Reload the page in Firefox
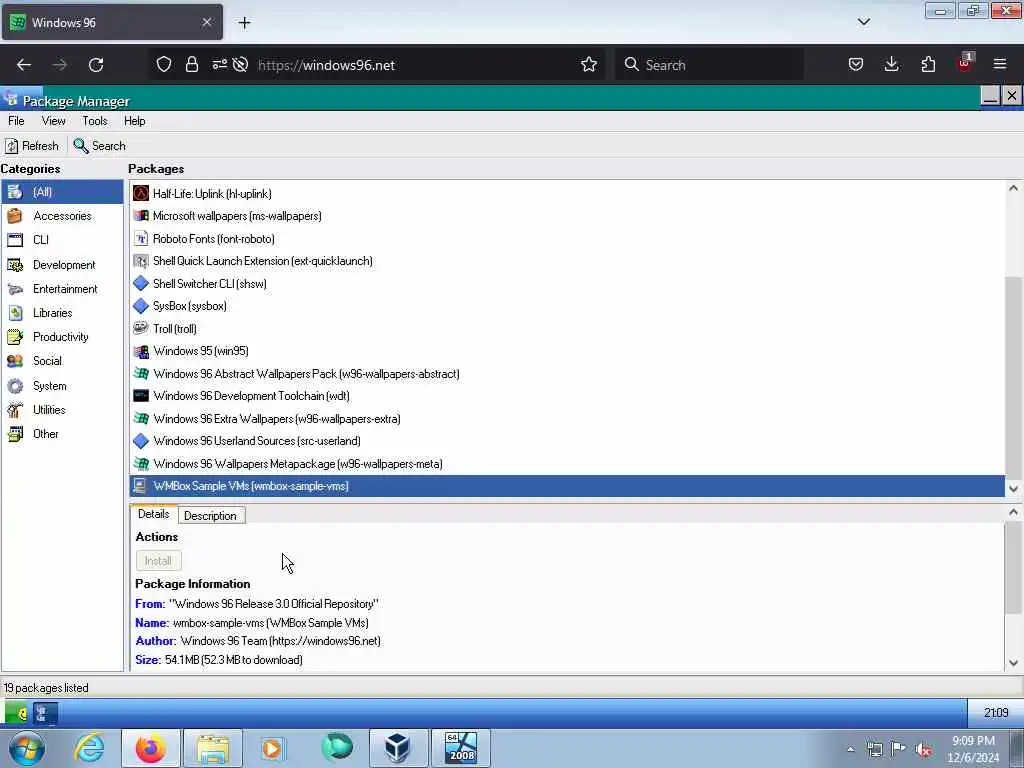Image resolution: width=1024 pixels, height=768 pixels. [96, 65]
